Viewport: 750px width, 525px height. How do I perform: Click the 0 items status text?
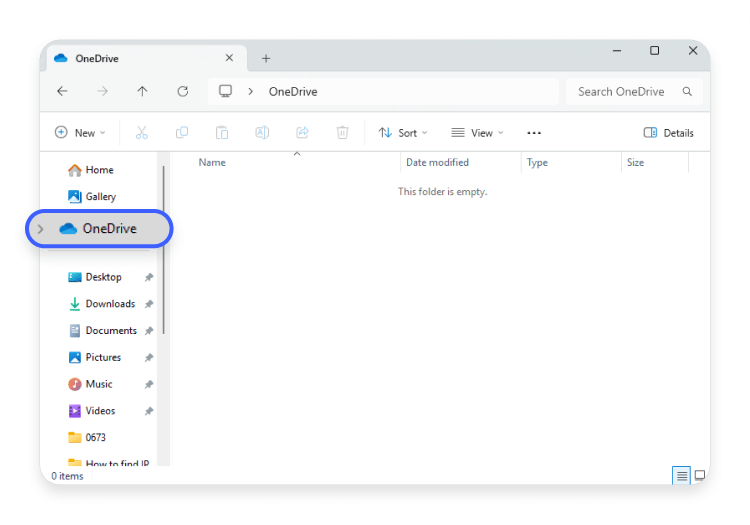click(67, 476)
